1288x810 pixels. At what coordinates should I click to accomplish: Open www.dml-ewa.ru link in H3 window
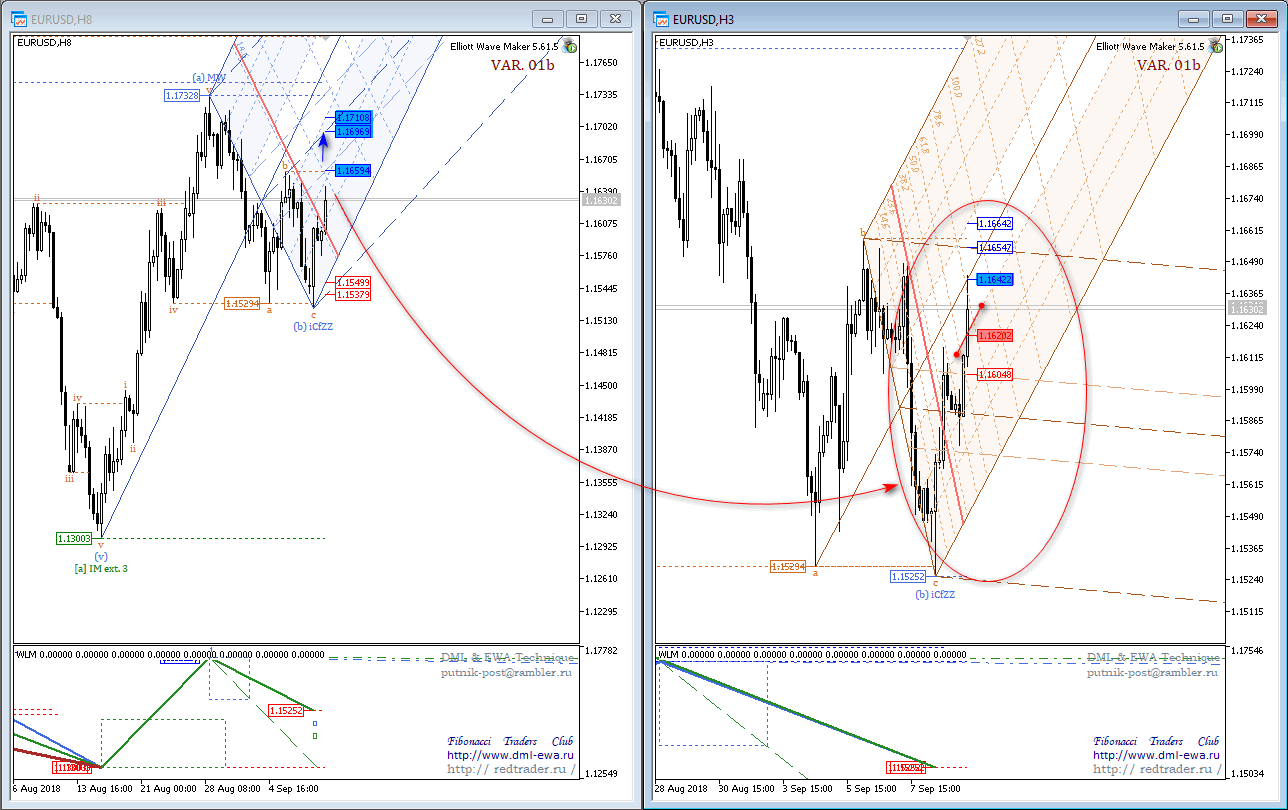tap(1156, 755)
